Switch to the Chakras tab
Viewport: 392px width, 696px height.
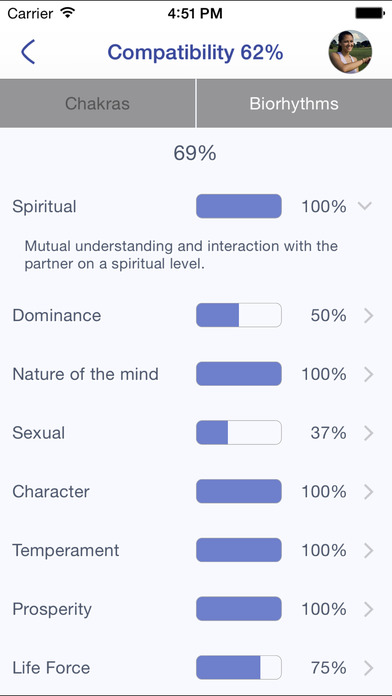click(x=97, y=103)
